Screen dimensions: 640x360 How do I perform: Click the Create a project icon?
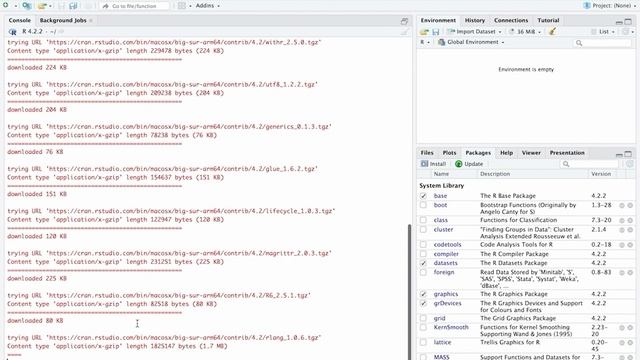coord(27,6)
